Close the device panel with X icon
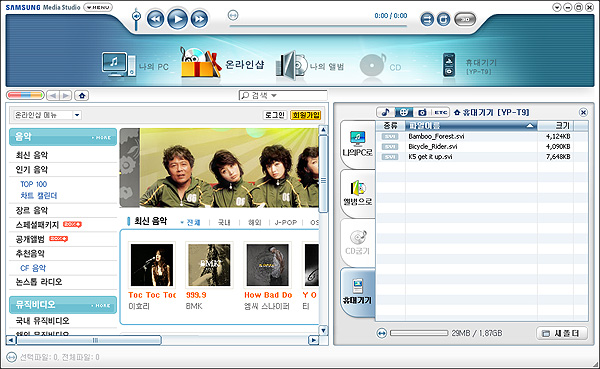 pos(583,112)
